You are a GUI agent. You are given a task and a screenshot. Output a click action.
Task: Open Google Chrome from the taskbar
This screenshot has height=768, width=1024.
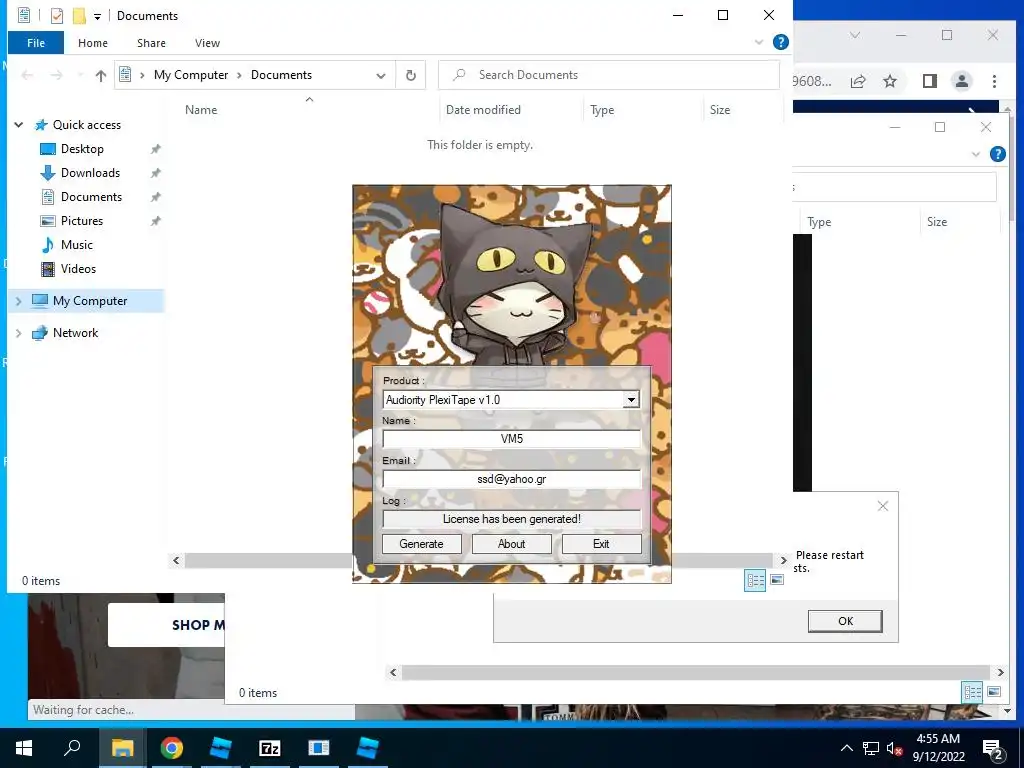(x=171, y=748)
